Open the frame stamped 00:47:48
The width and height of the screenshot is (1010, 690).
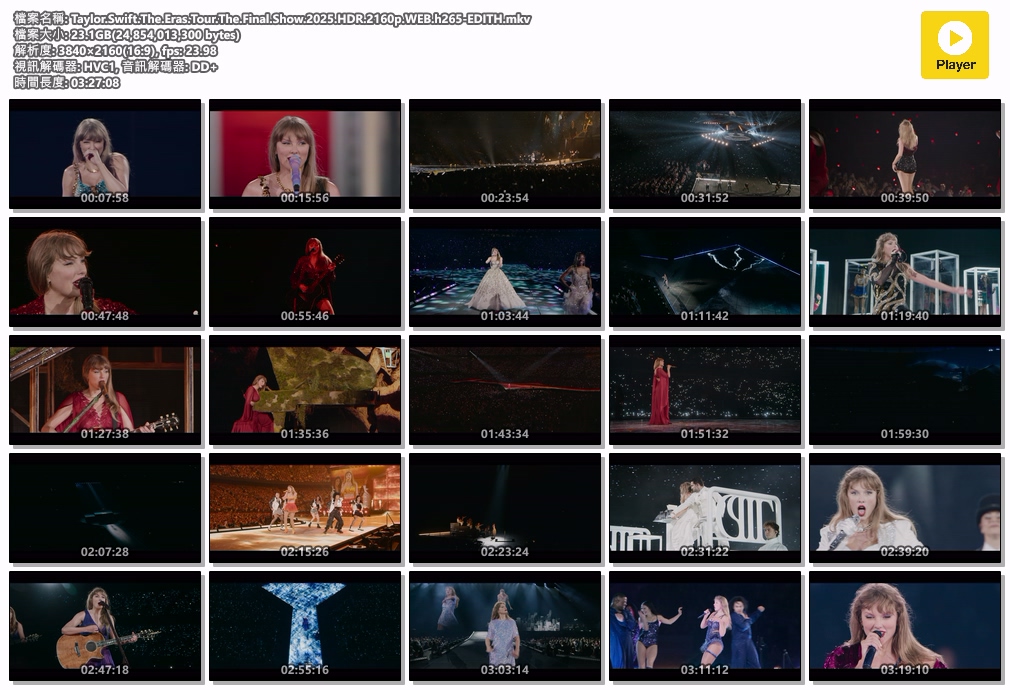[x=105, y=272]
